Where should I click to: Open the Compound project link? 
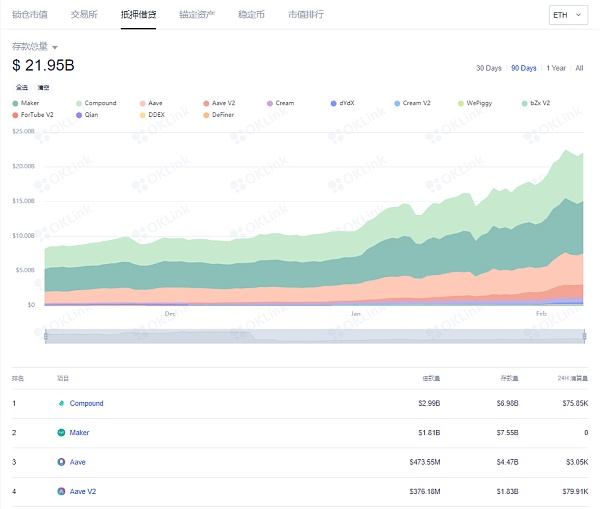87,404
